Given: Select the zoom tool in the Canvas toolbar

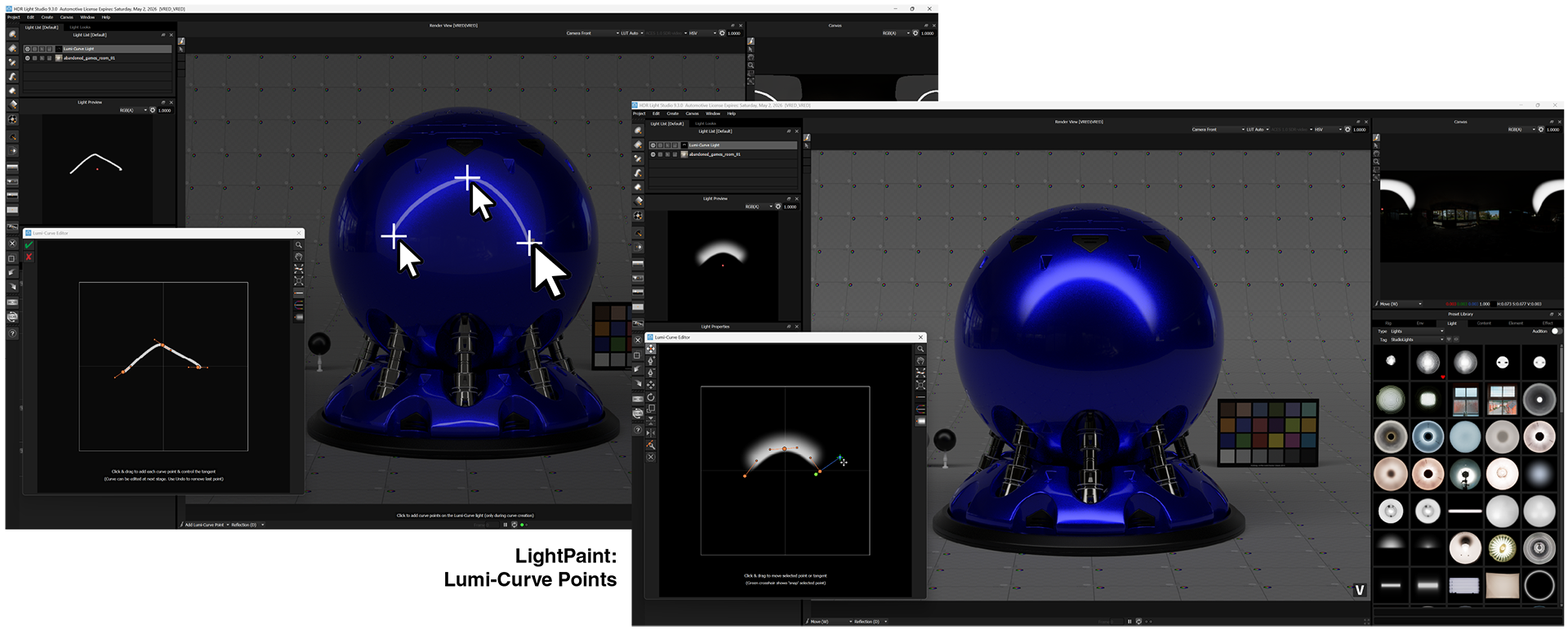Looking at the screenshot, I should point(1376,162).
